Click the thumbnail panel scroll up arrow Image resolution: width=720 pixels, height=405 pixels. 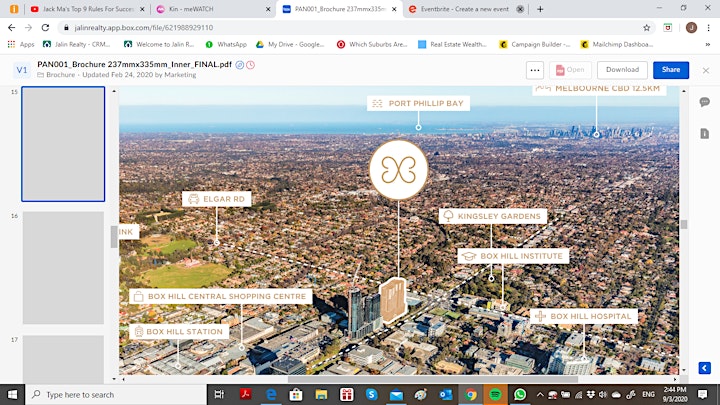tap(114, 91)
